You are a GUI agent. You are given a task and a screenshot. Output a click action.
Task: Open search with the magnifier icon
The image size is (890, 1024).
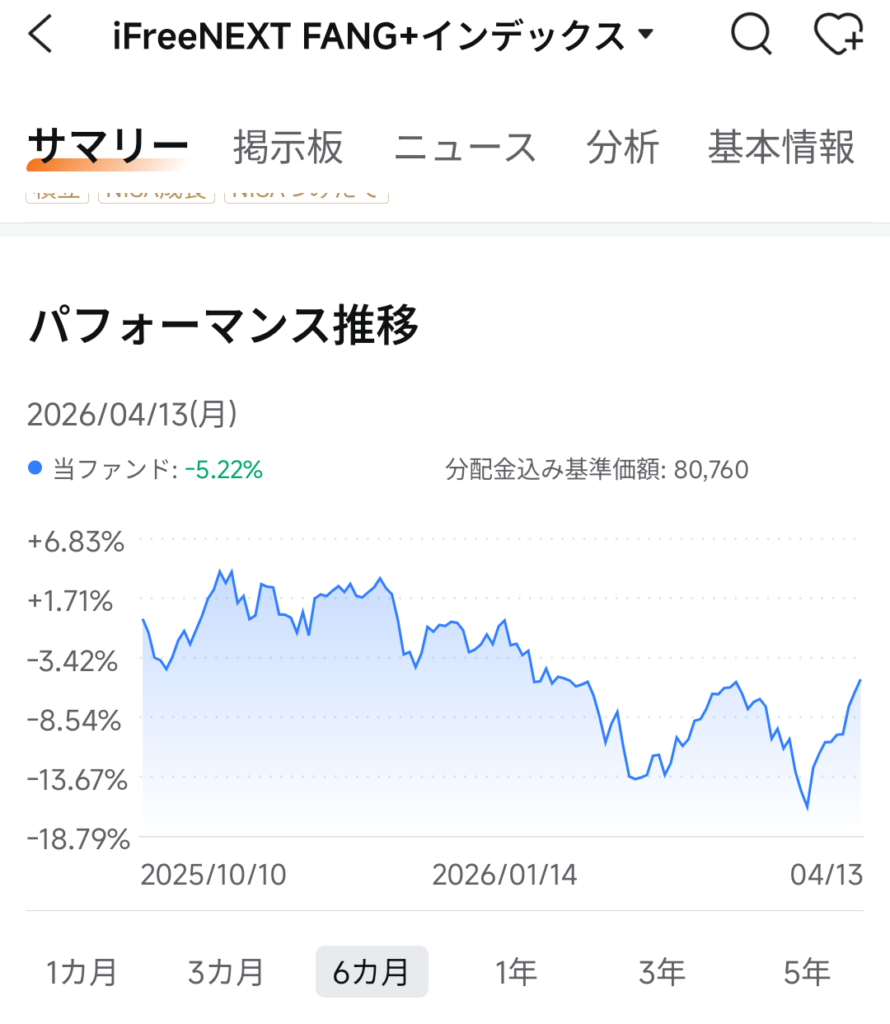[751, 37]
